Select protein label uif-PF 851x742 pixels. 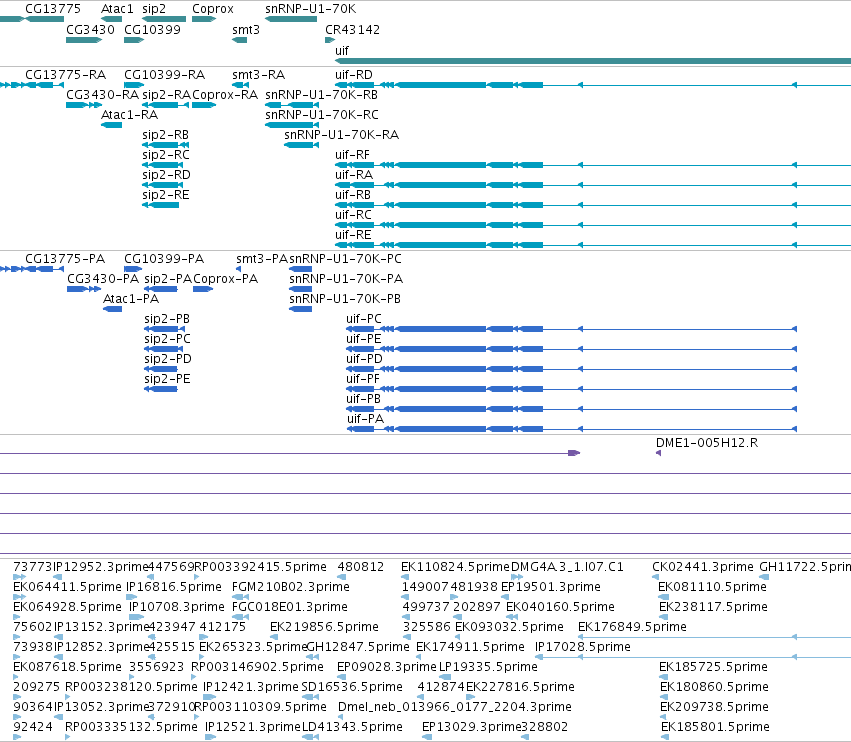click(363, 379)
